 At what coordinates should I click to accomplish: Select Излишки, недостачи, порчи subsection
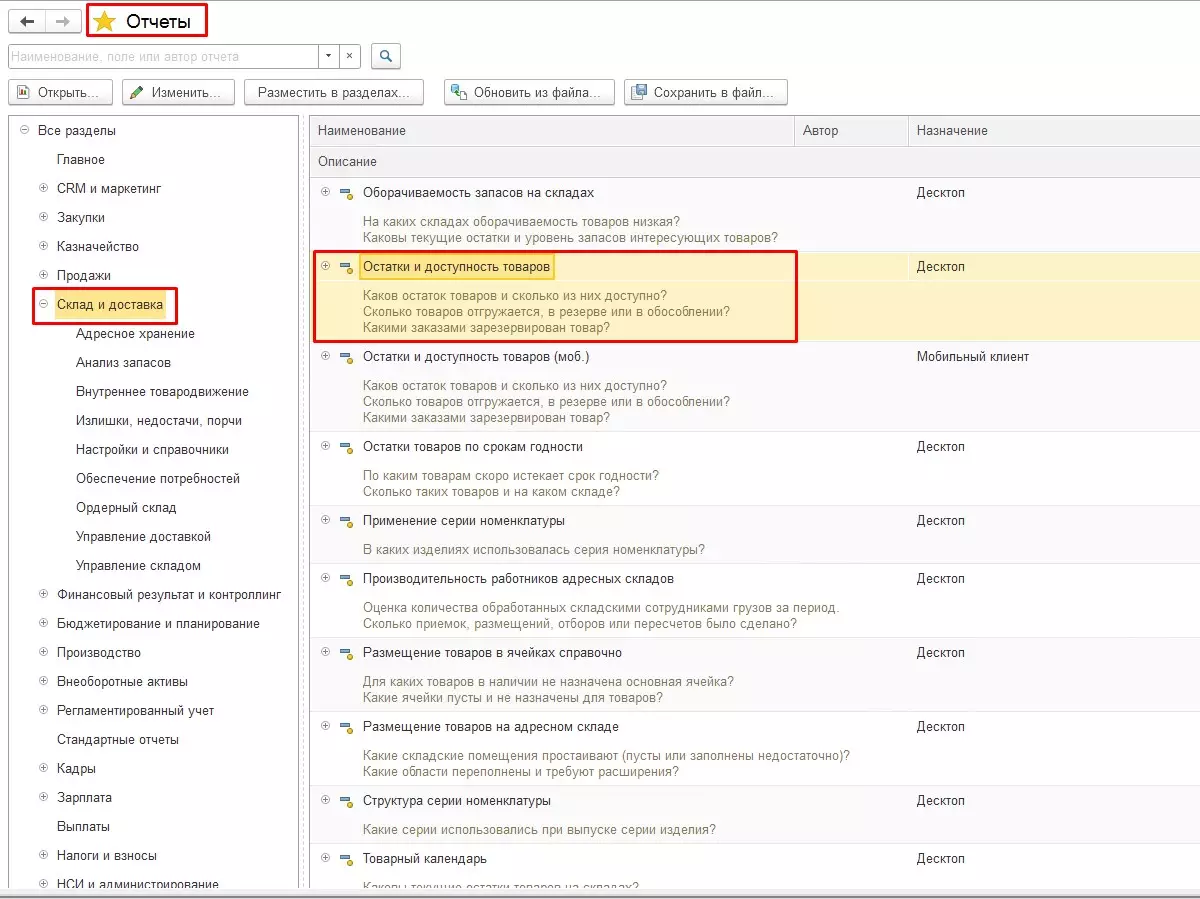tap(158, 420)
